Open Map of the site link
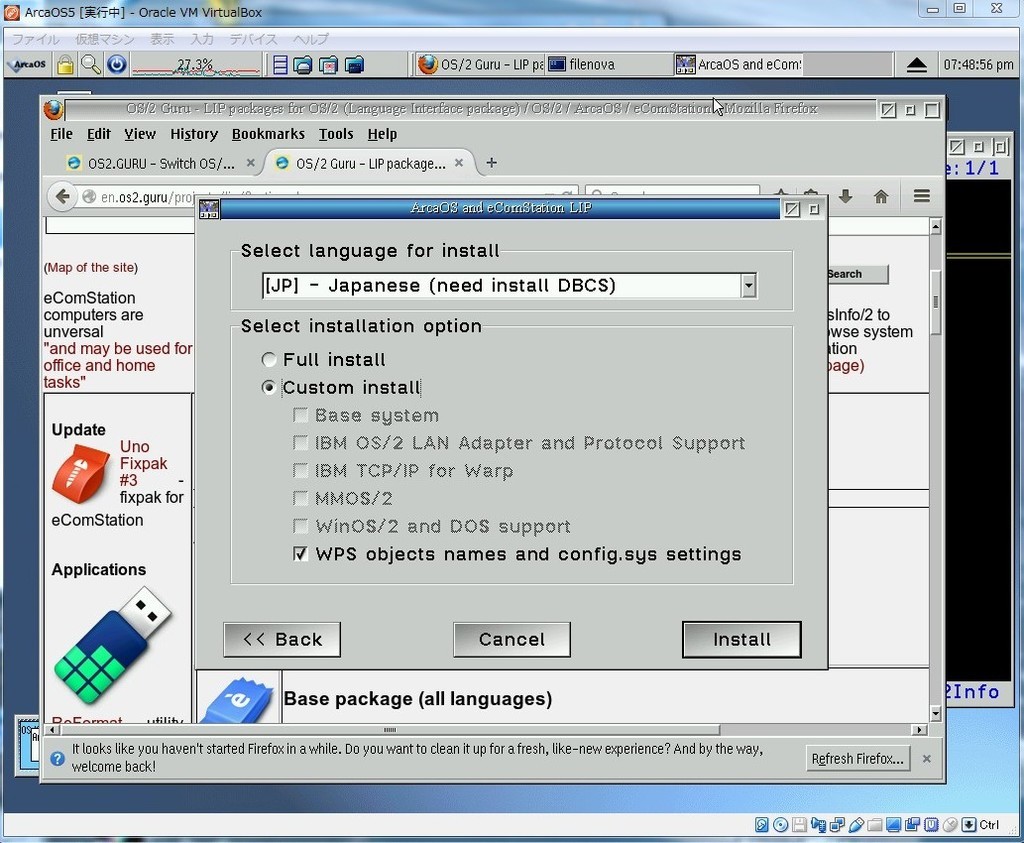Viewport: 1024px width, 843px height. (91, 267)
